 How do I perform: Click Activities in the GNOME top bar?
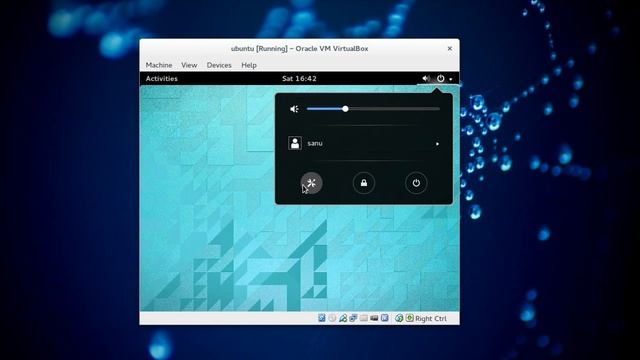162,78
